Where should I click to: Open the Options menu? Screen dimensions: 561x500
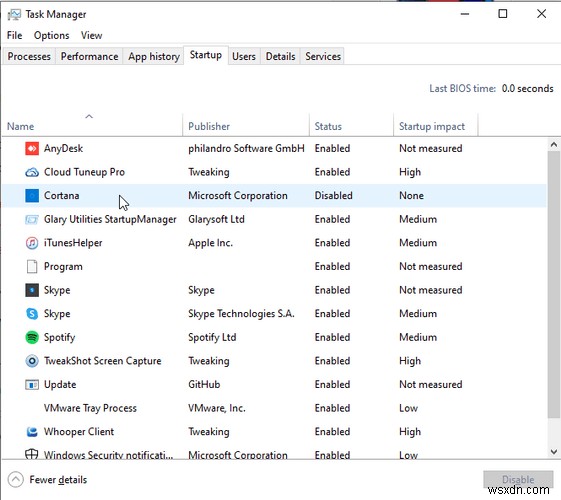pyautogui.click(x=52, y=35)
